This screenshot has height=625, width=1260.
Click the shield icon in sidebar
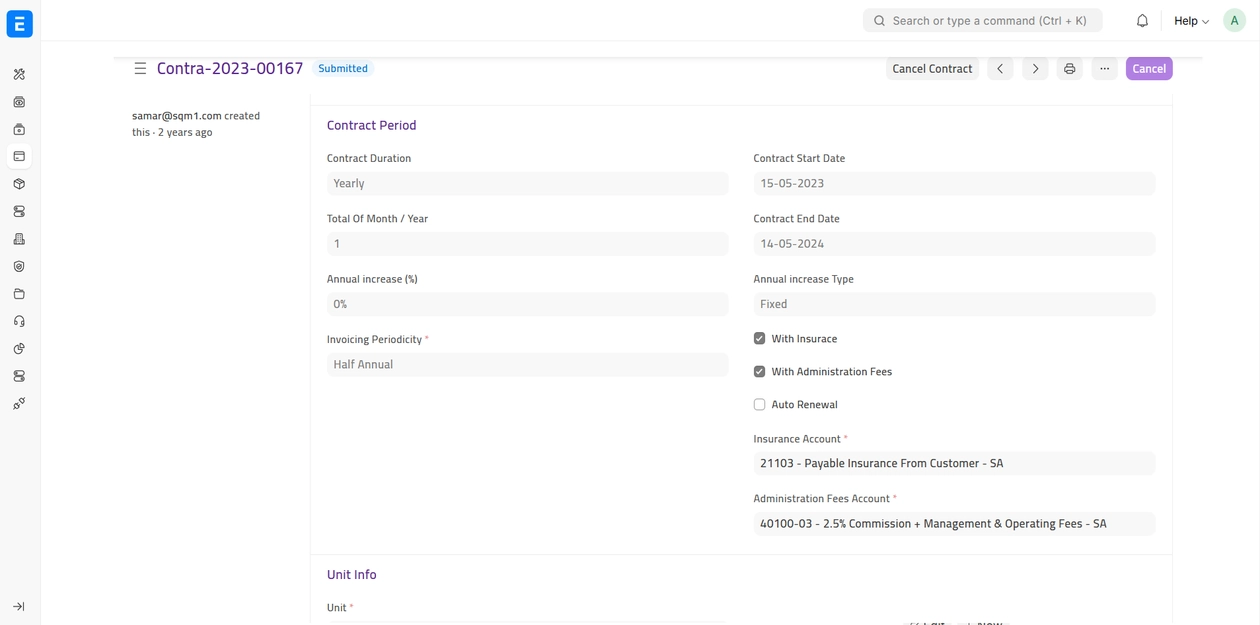click(19, 267)
